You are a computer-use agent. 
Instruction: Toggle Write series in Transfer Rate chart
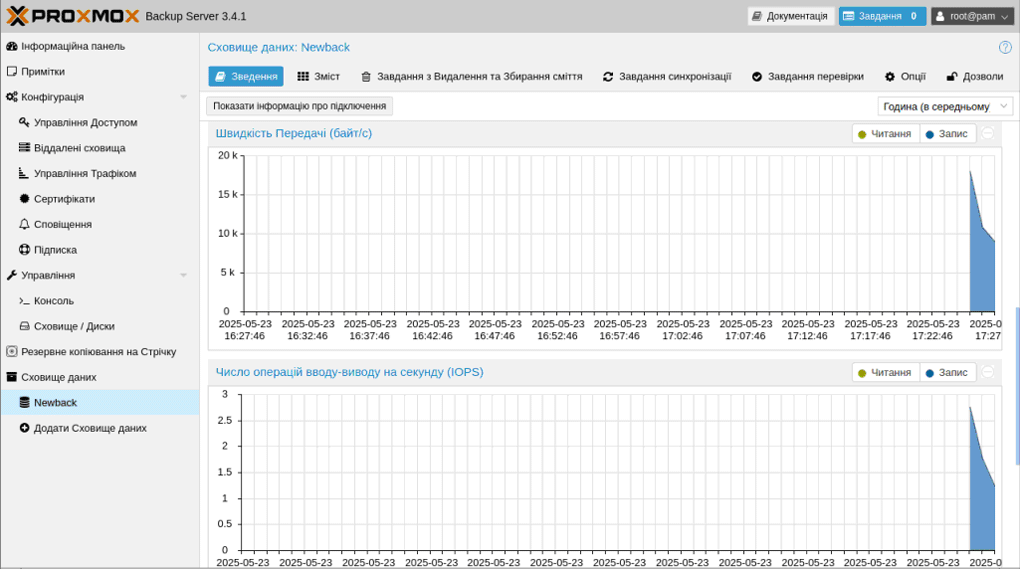click(947, 134)
